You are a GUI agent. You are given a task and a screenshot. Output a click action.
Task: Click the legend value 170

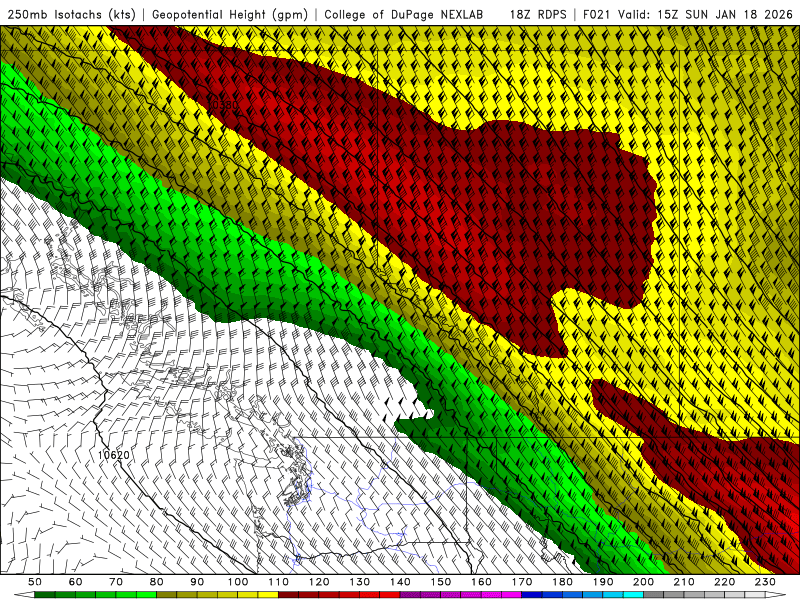[522, 582]
